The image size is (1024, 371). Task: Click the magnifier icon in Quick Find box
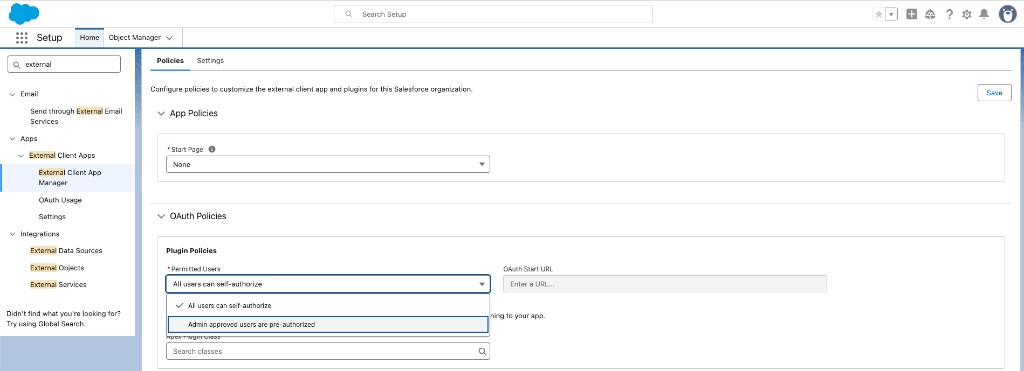point(16,65)
